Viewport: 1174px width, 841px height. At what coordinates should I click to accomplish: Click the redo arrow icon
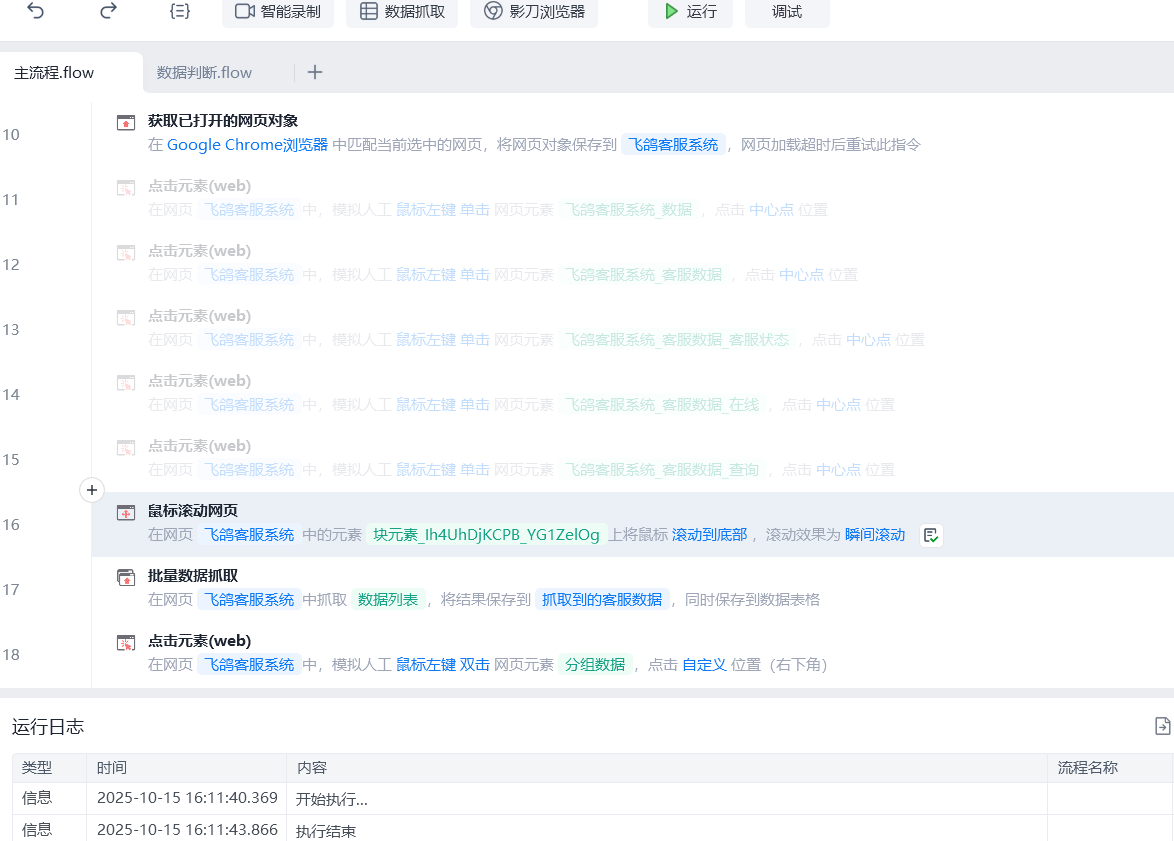109,10
